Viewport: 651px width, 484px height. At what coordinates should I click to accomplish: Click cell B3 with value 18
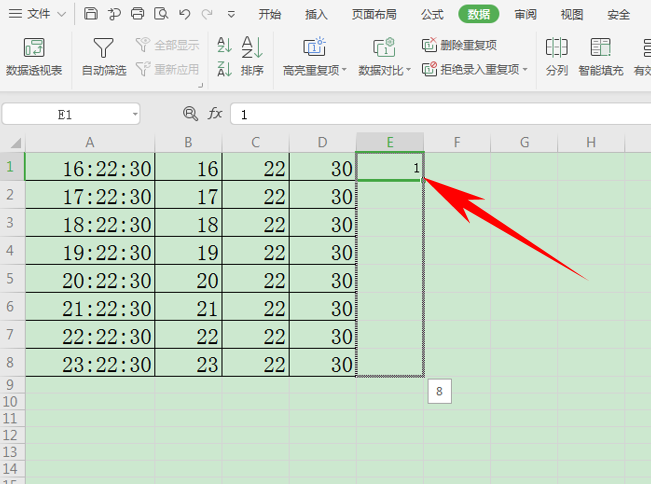[188, 223]
